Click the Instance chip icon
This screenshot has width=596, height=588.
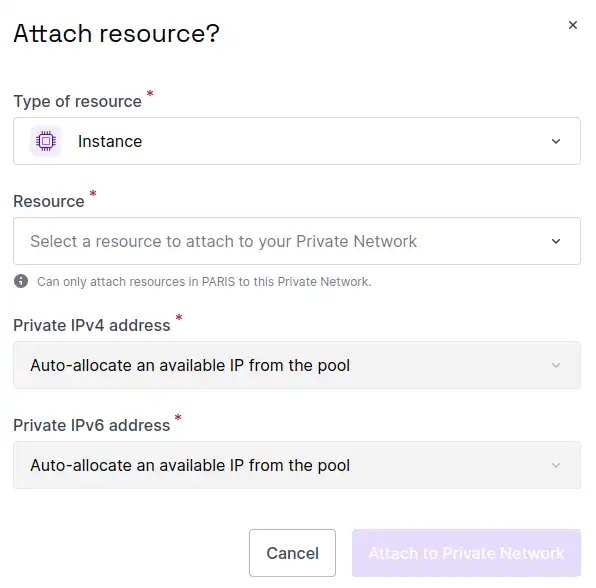46,141
